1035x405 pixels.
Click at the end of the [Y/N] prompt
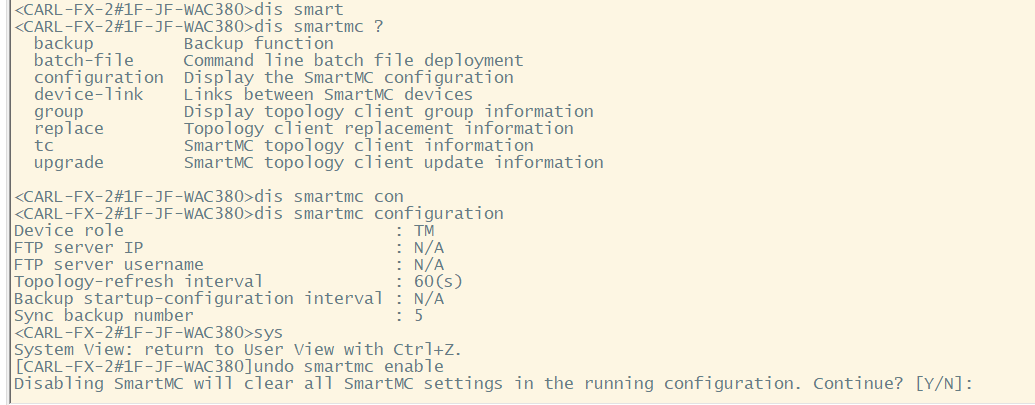click(977, 384)
